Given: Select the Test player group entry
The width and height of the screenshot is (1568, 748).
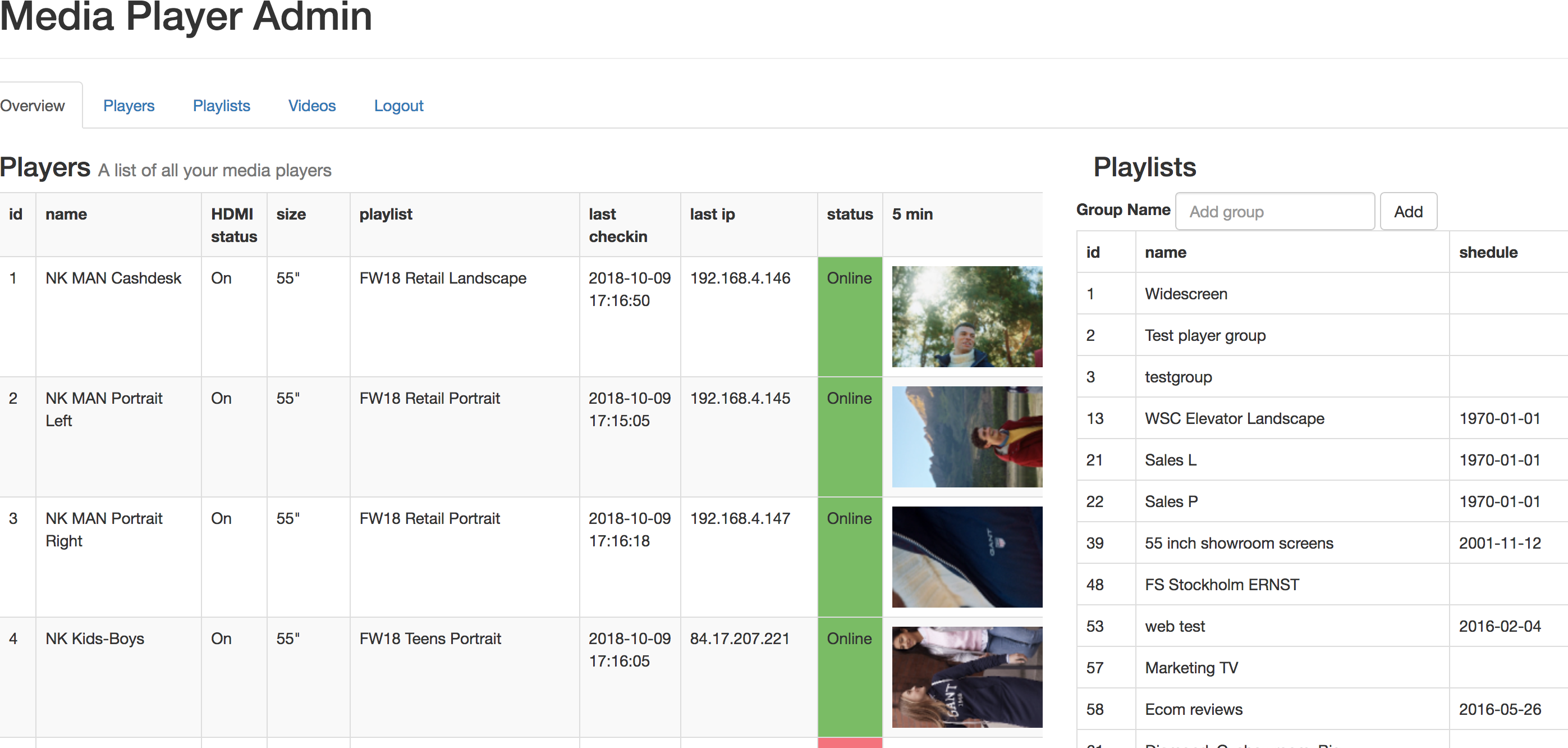Looking at the screenshot, I should click(x=1205, y=335).
